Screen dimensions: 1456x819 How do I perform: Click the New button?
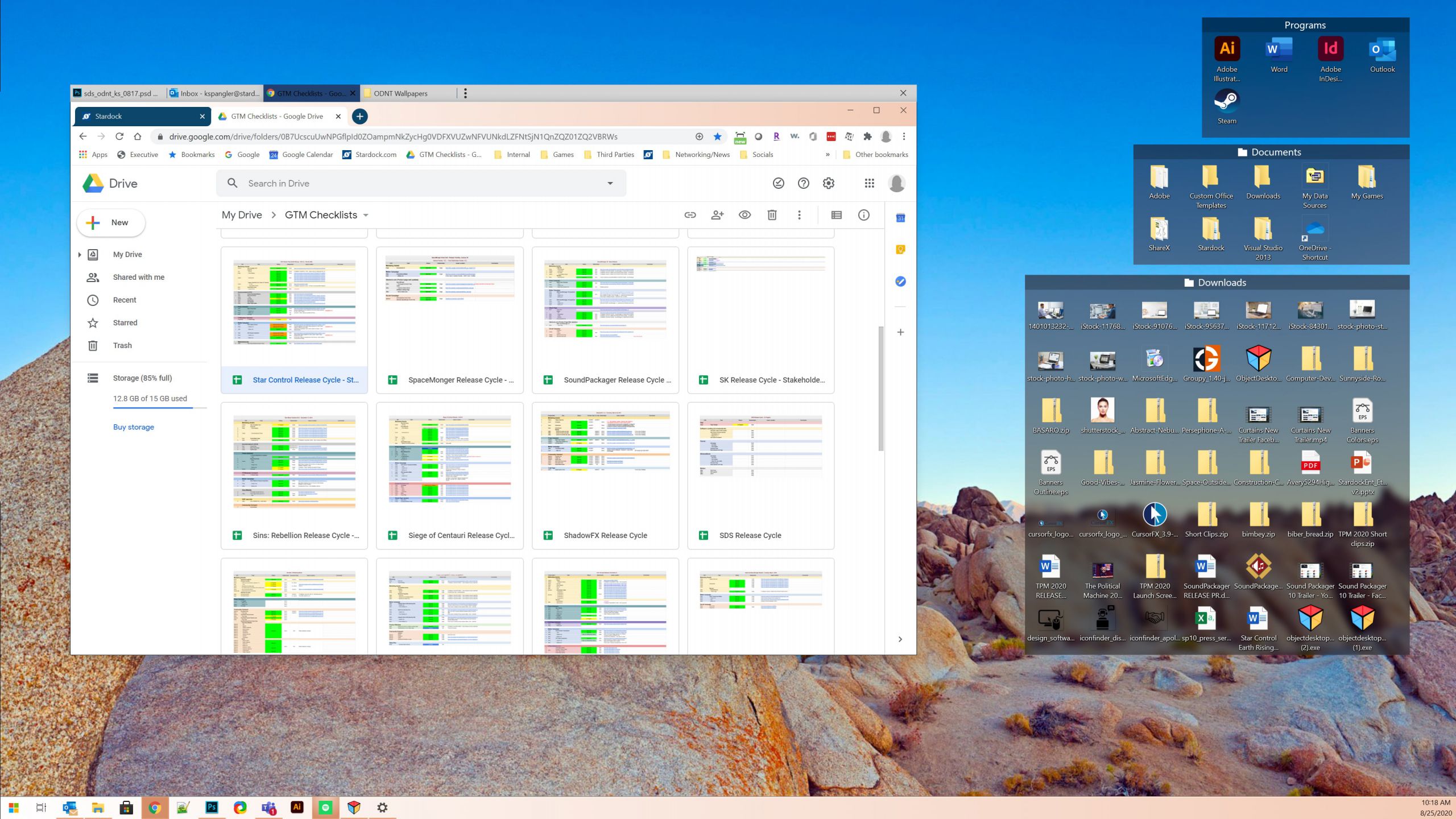(111, 222)
